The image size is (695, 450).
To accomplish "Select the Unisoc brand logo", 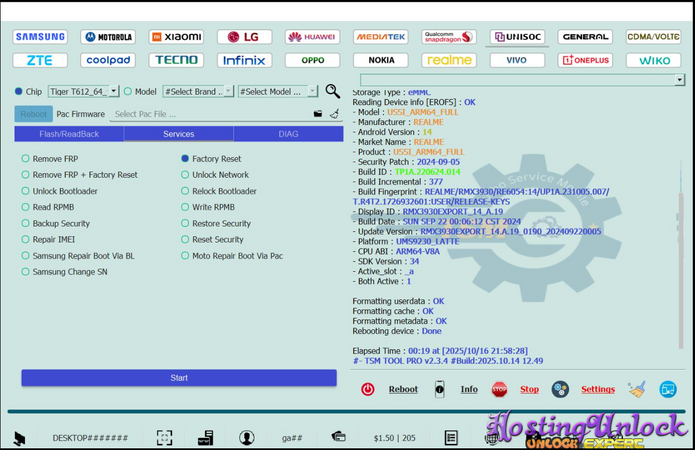I will pos(518,37).
